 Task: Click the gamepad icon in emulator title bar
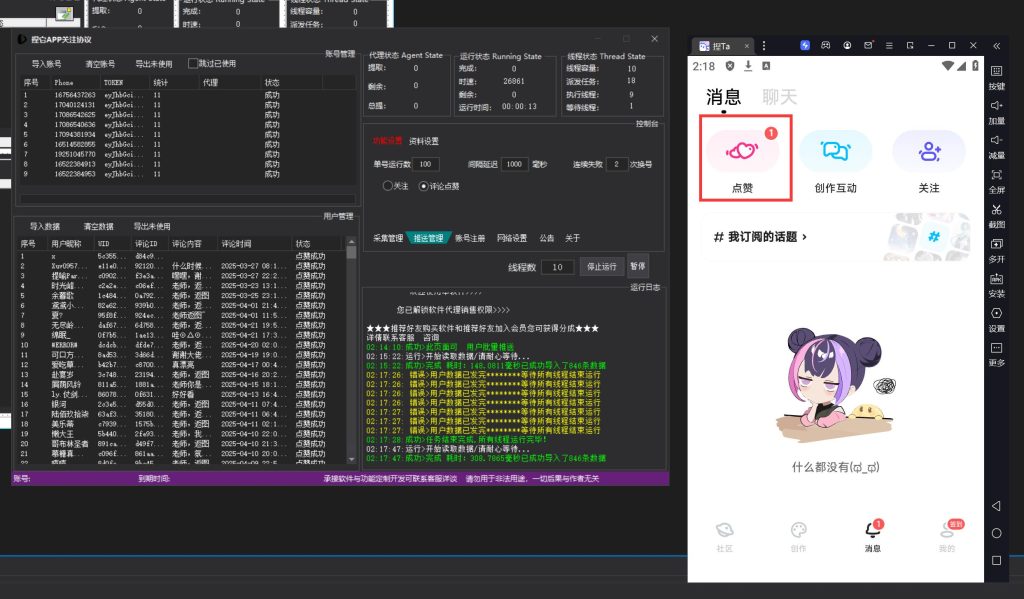[826, 45]
